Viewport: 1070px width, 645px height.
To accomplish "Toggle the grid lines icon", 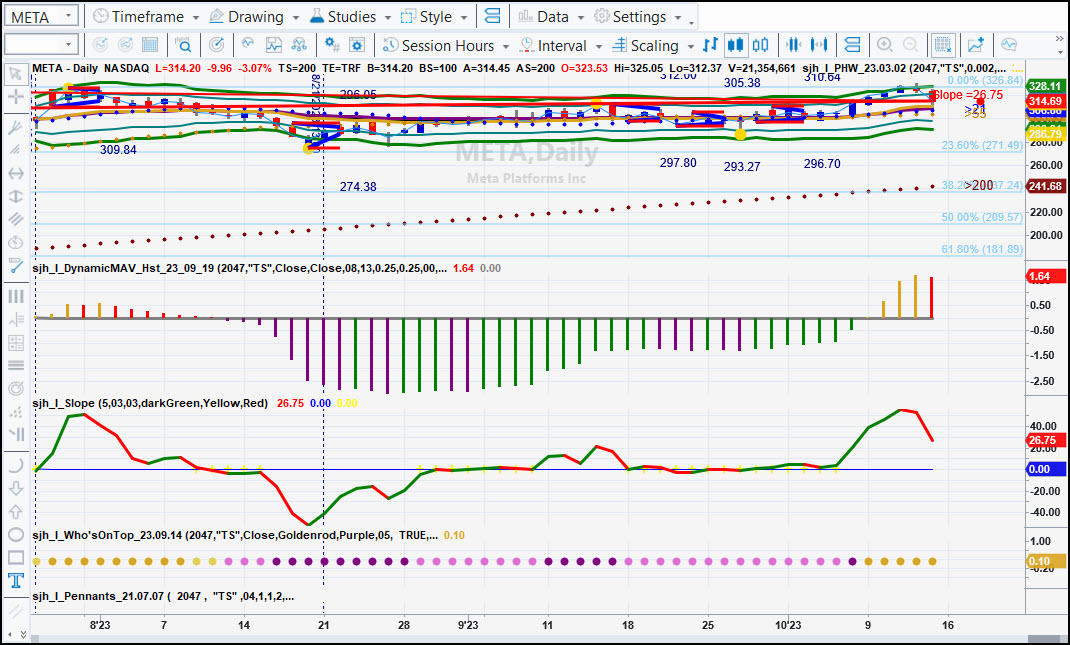I will click(x=943, y=45).
